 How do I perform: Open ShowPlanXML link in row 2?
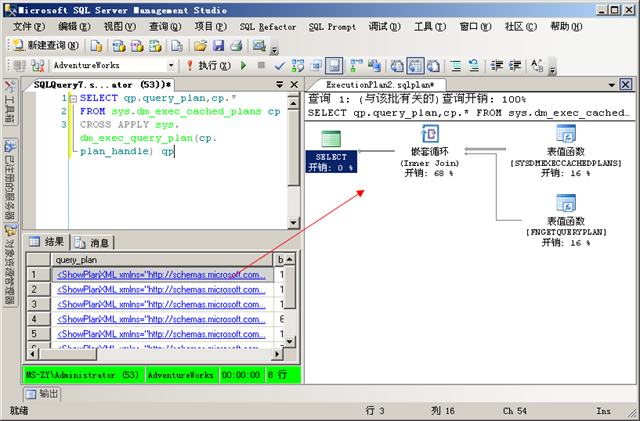pyautogui.click(x=162, y=290)
